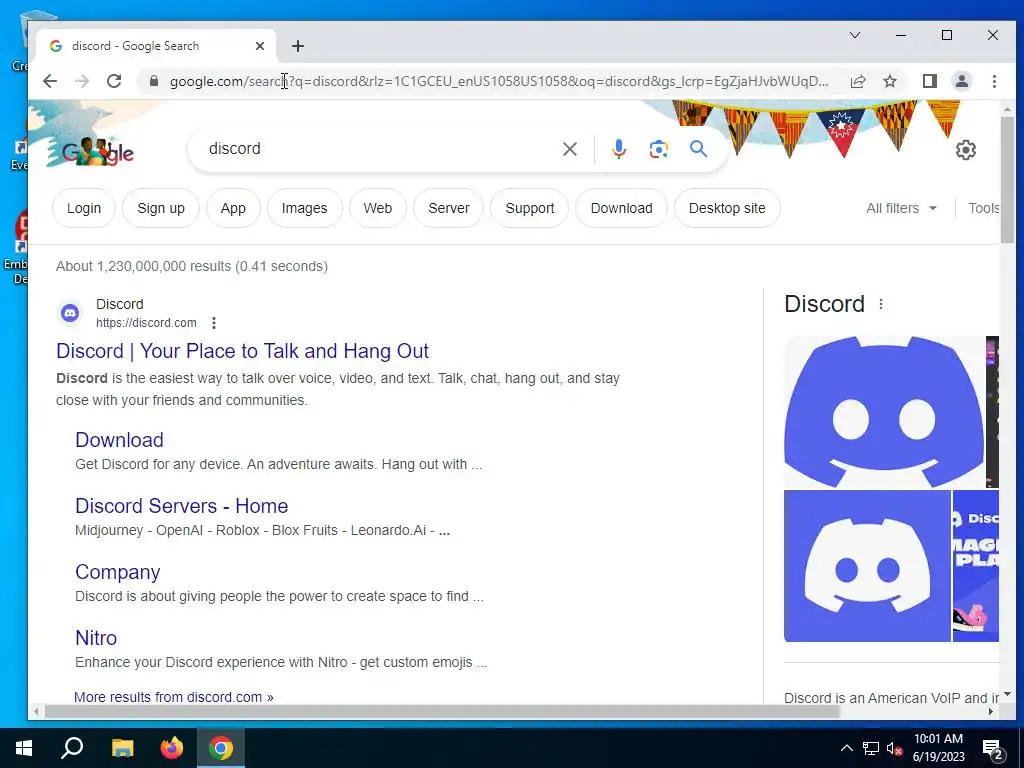Click the Chrome taskbar icon

click(221, 748)
